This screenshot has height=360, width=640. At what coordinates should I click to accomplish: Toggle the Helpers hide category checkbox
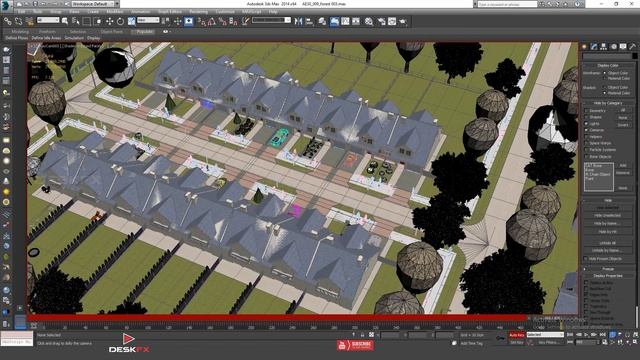coord(587,137)
